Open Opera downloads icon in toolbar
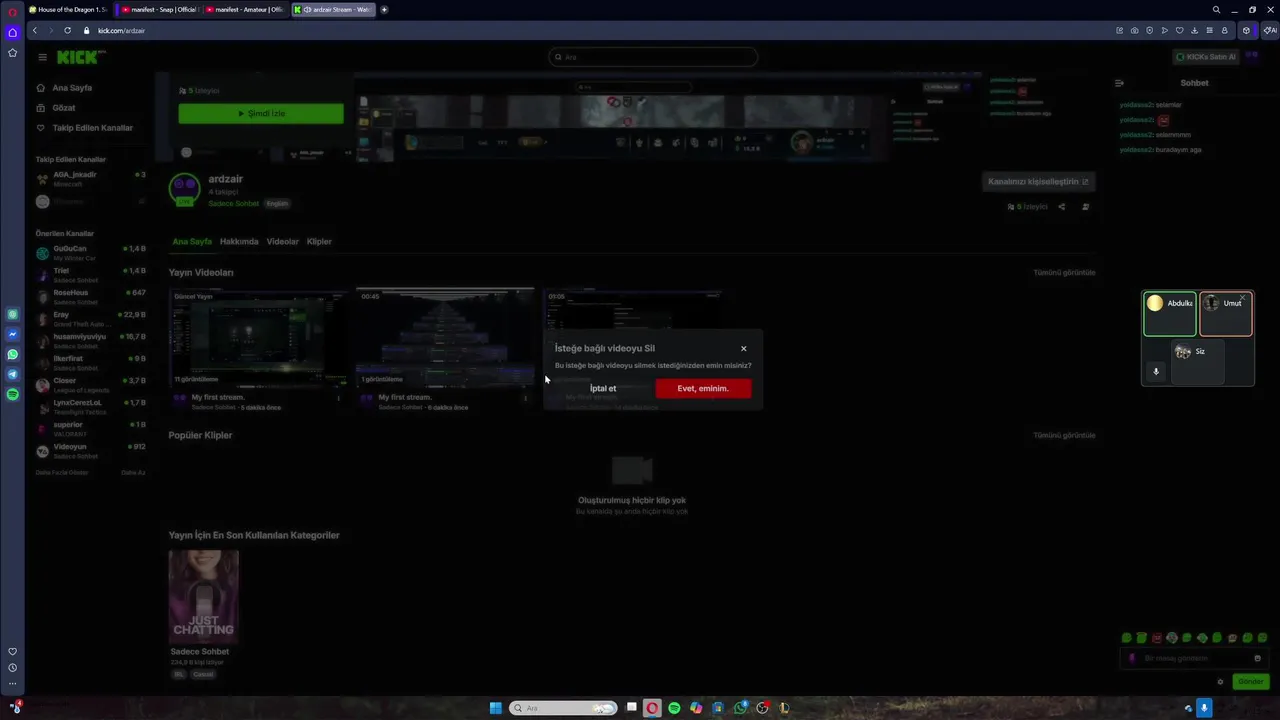This screenshot has height=720, width=1280. pos(1194,31)
